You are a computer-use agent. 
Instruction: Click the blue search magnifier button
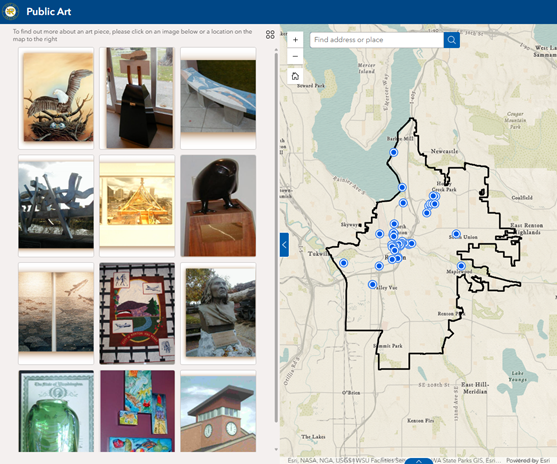pos(451,40)
